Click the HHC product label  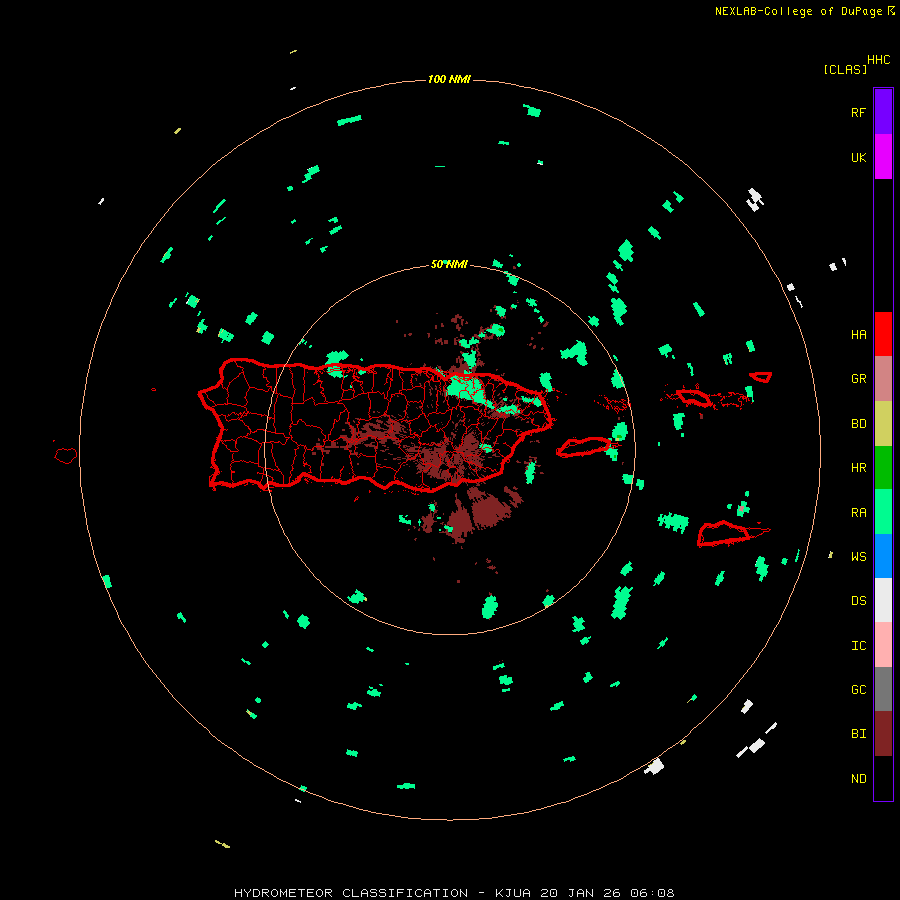point(878,60)
